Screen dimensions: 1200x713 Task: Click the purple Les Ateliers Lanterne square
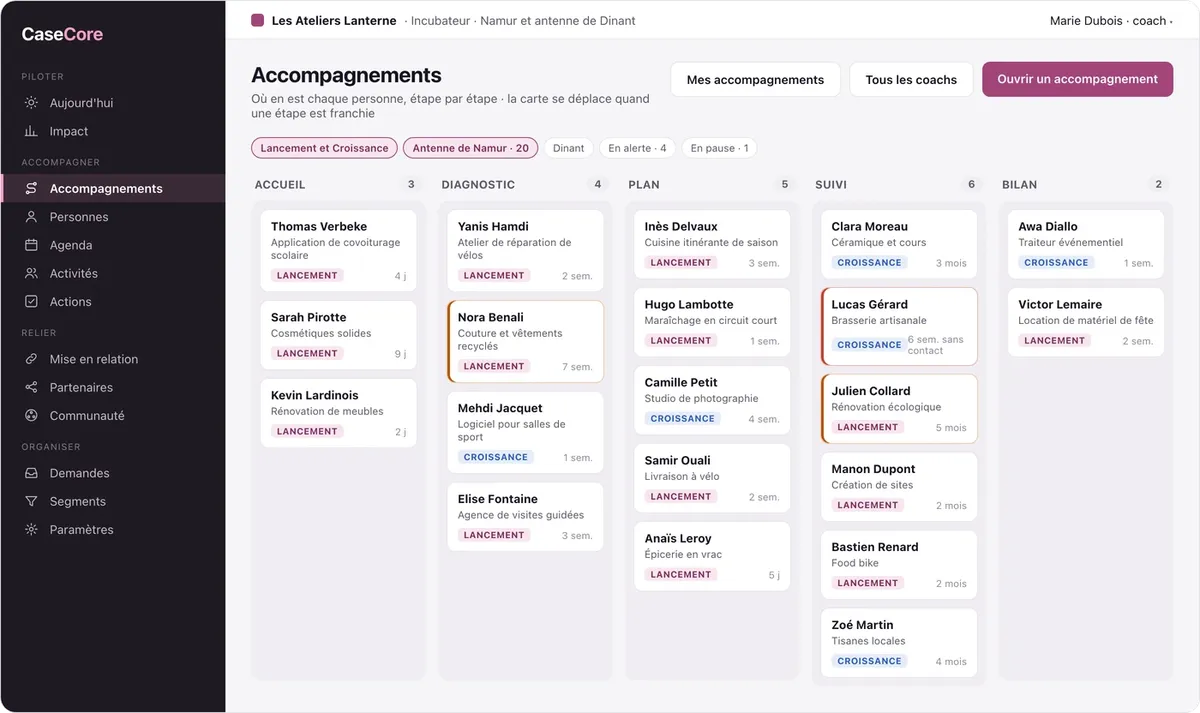tap(258, 20)
